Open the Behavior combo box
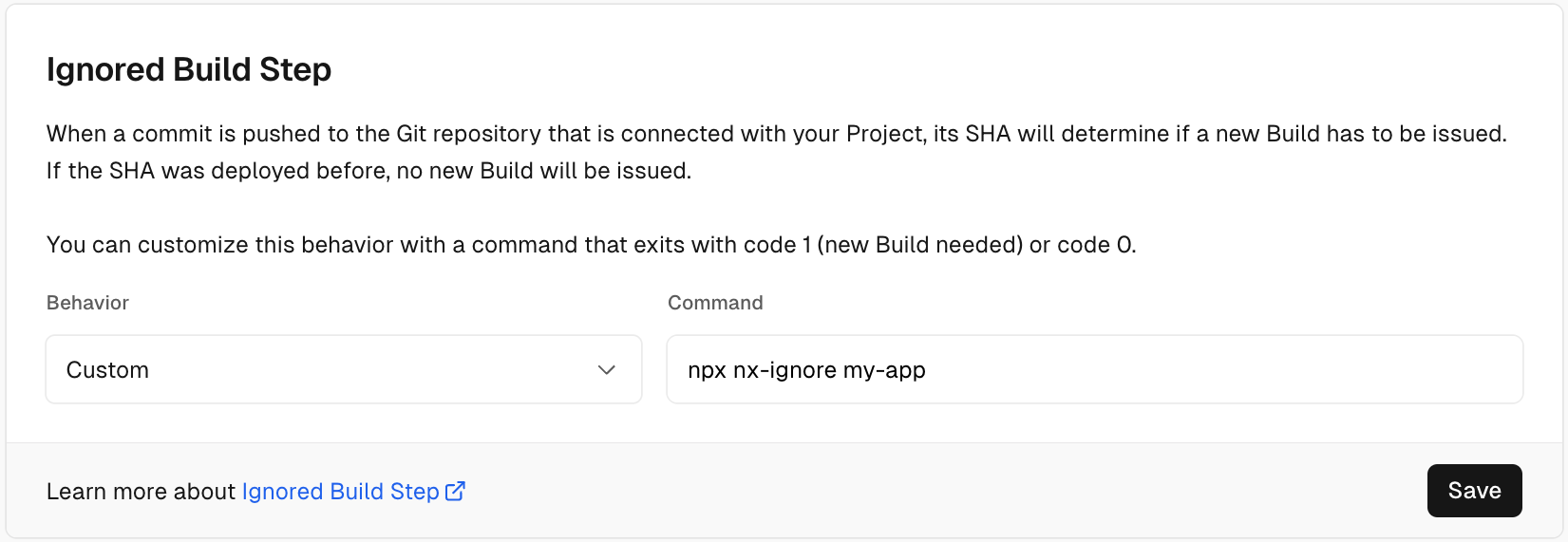1568x542 pixels. 343,369
